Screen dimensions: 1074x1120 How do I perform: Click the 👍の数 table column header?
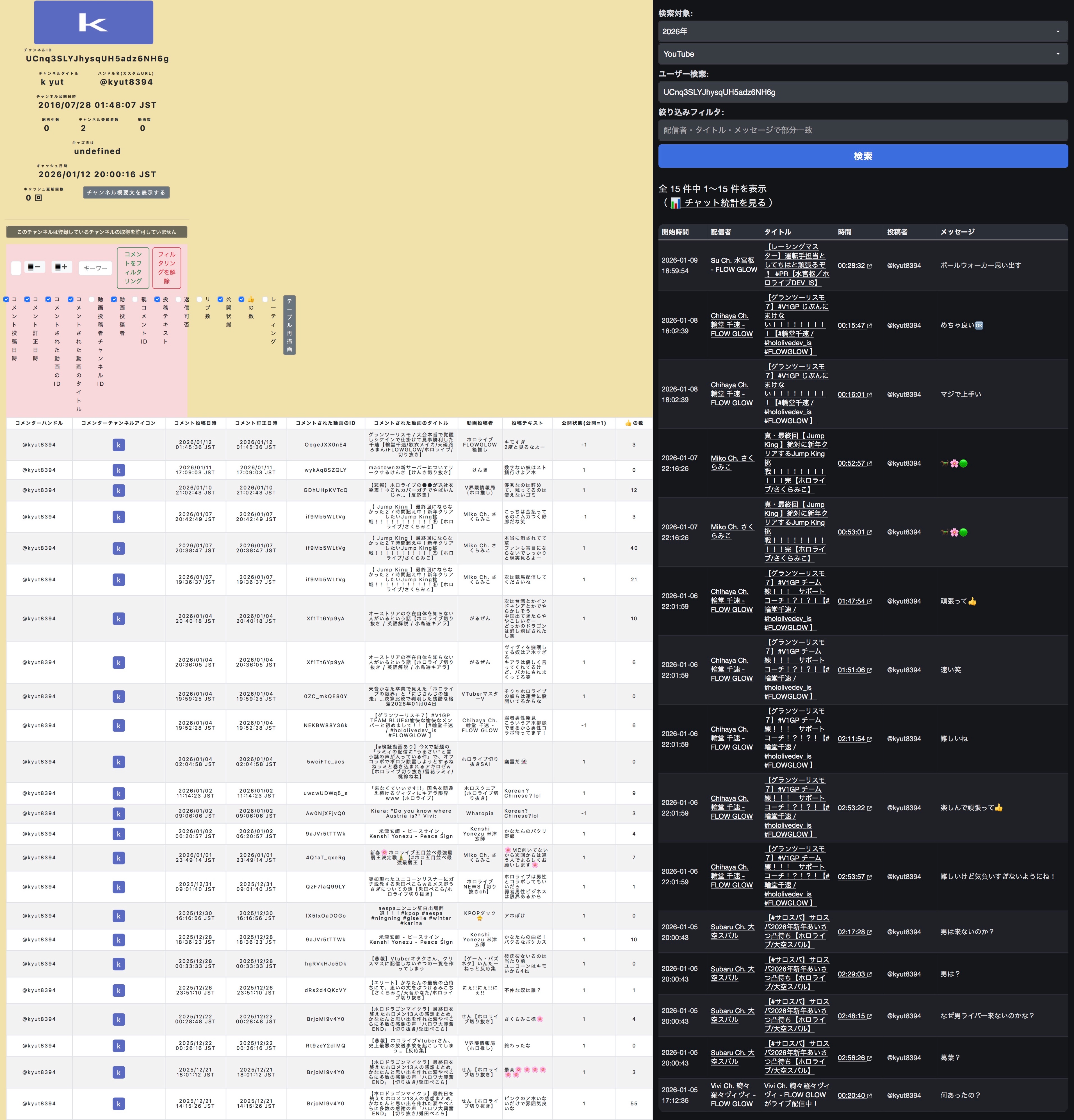click(x=633, y=423)
